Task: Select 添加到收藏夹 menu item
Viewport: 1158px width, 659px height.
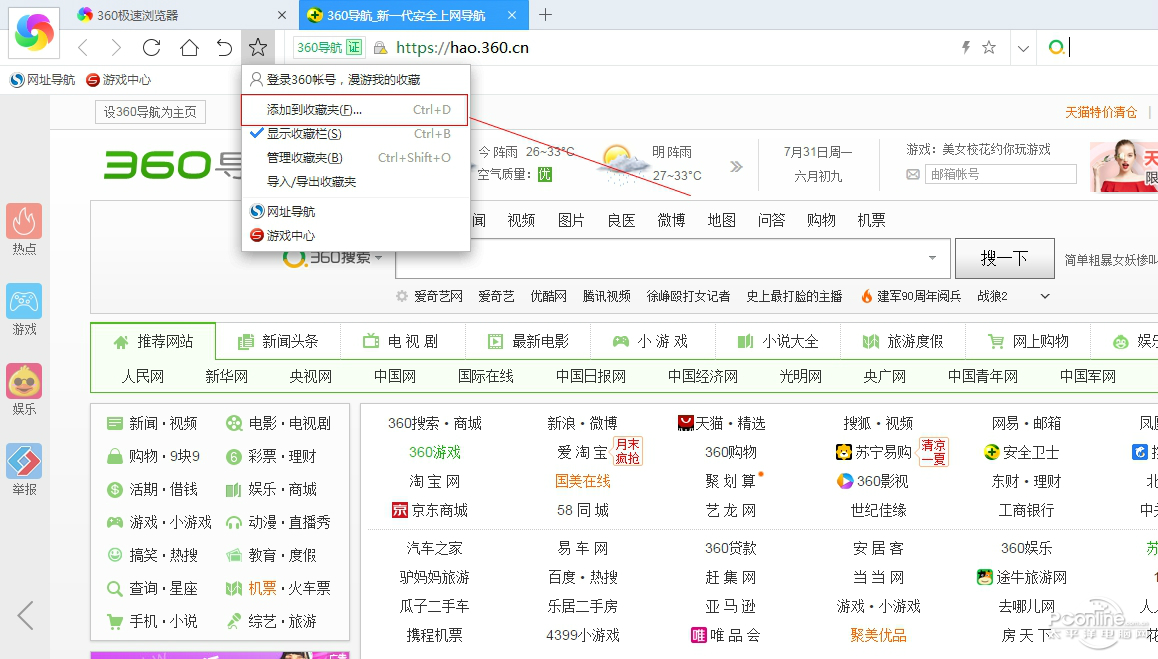Action: coord(354,110)
